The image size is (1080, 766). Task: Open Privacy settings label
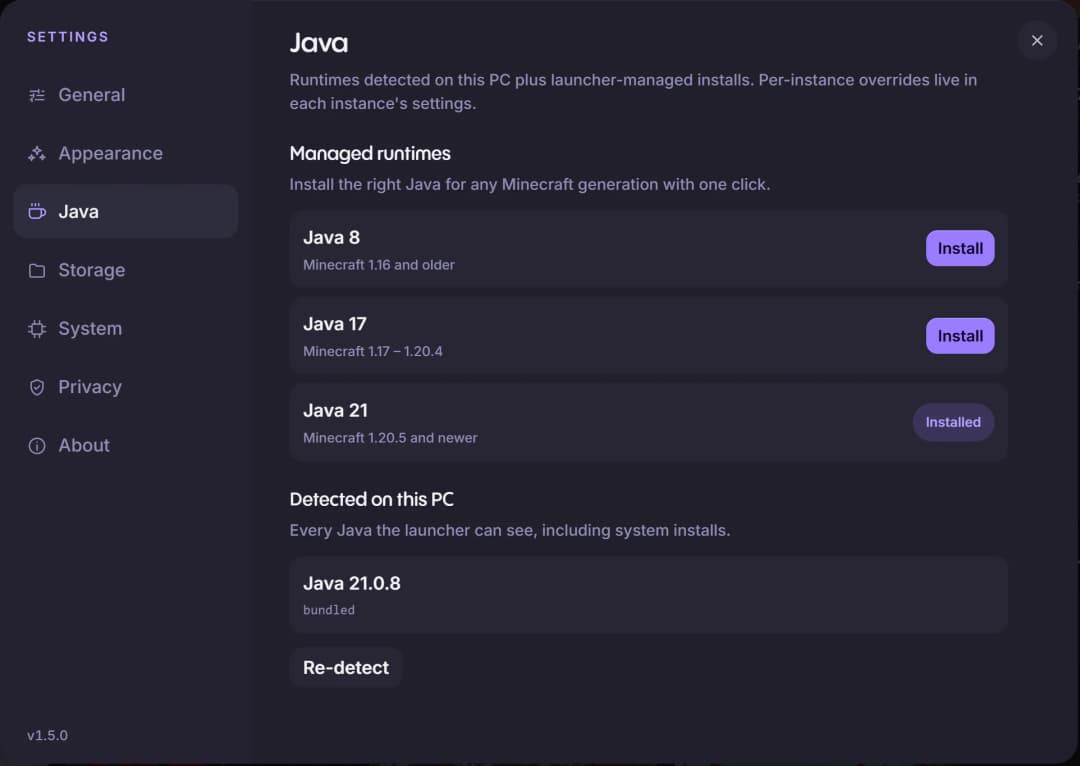coord(90,387)
